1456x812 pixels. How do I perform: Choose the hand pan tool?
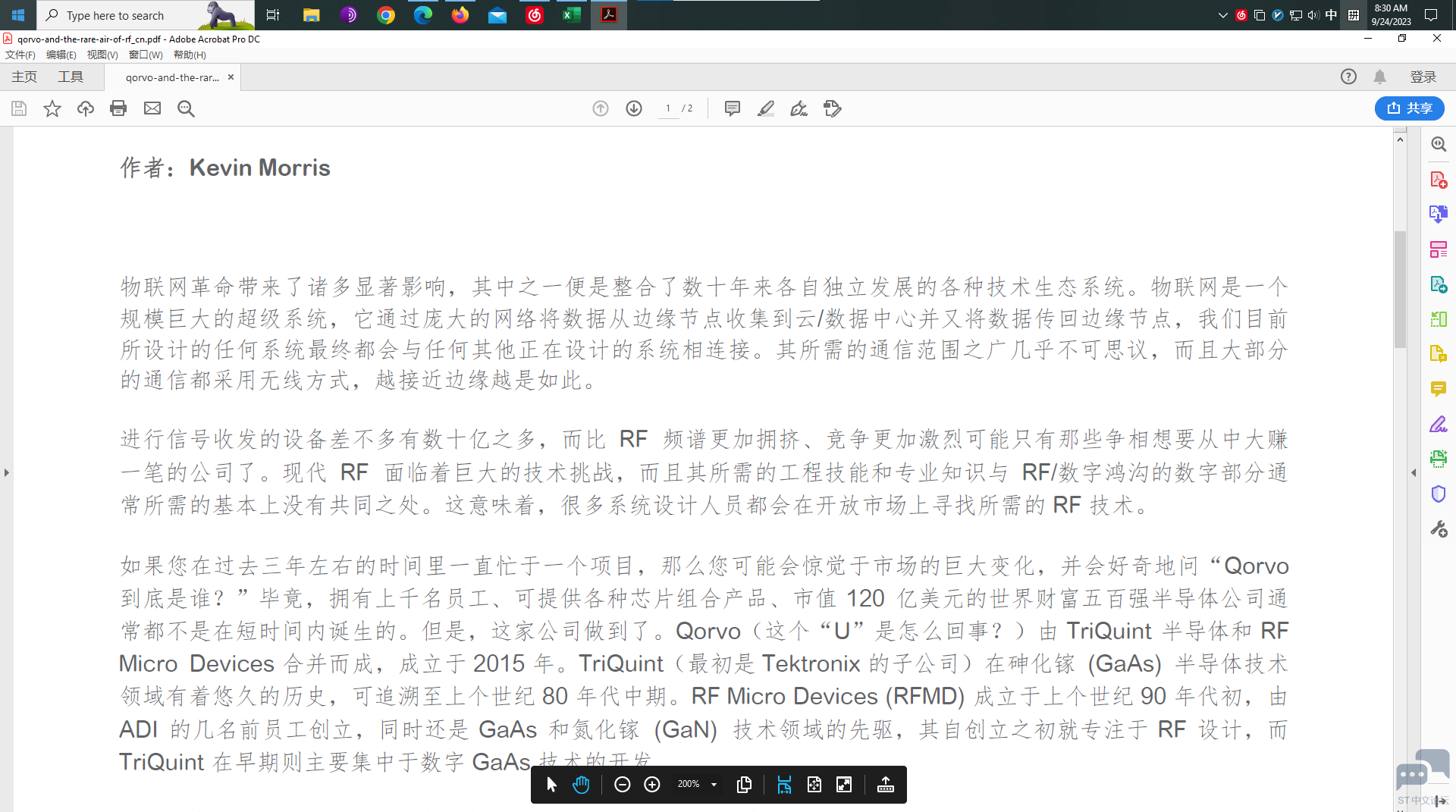581,785
